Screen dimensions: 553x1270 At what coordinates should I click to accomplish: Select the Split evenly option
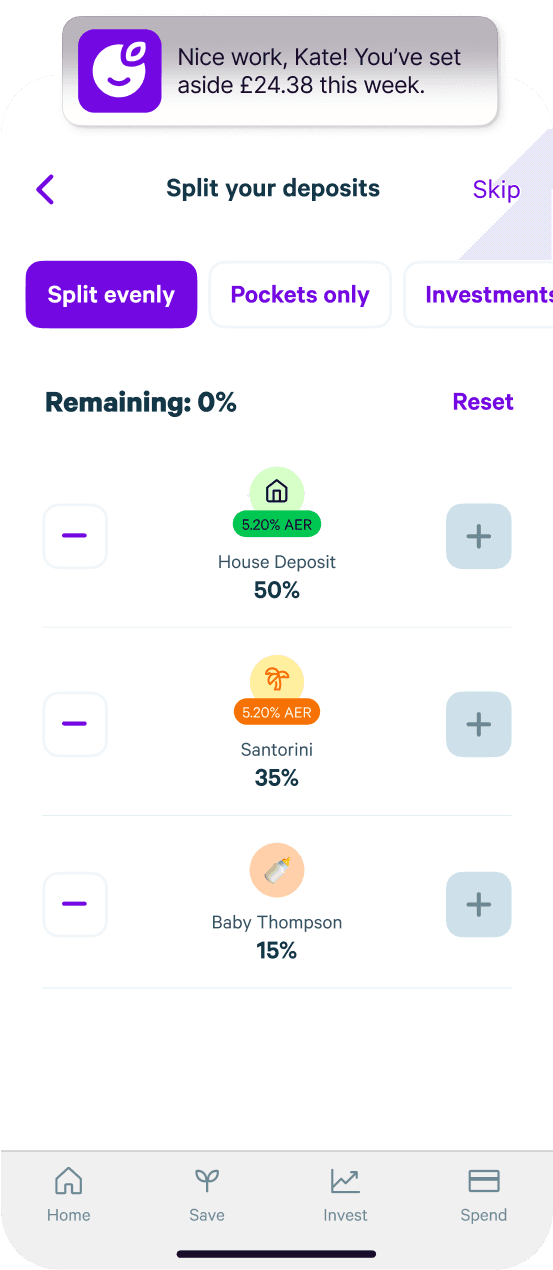click(x=111, y=295)
